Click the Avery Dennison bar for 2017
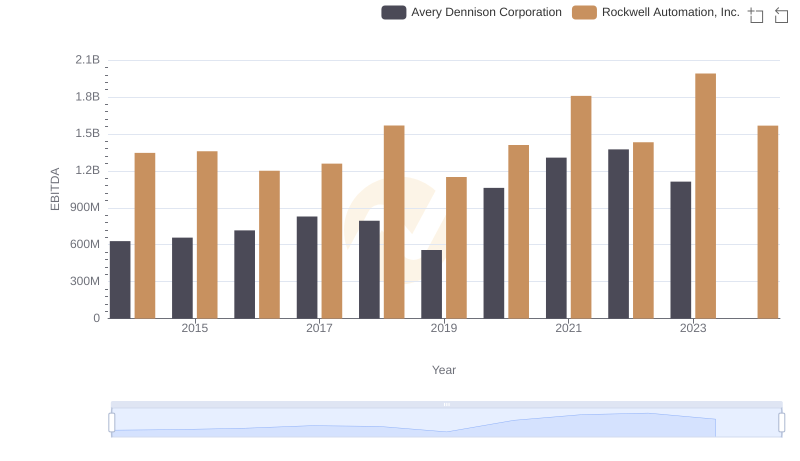This screenshot has height=461, width=800. tap(307, 267)
